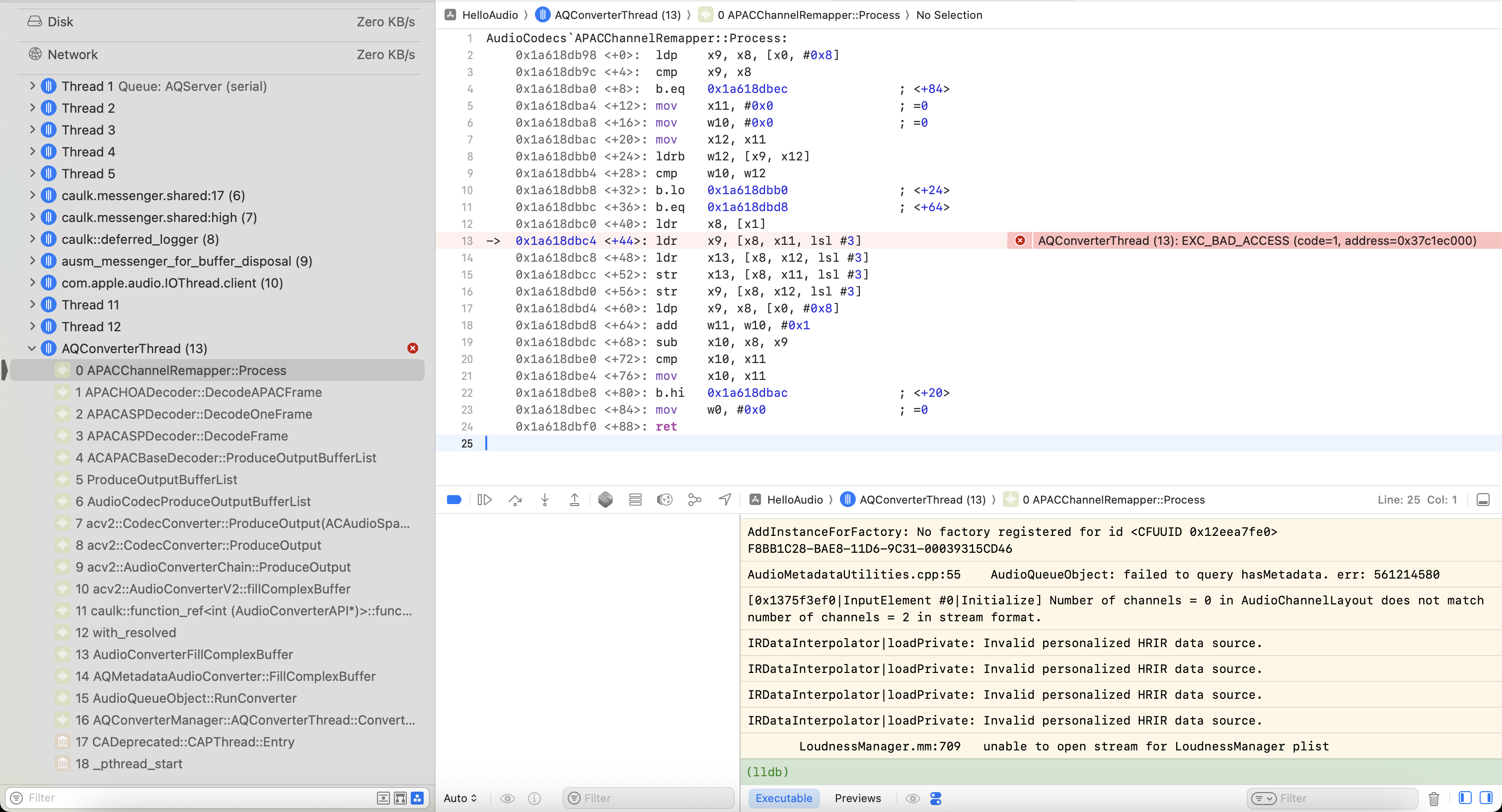Select the Previews console tab

(857, 798)
